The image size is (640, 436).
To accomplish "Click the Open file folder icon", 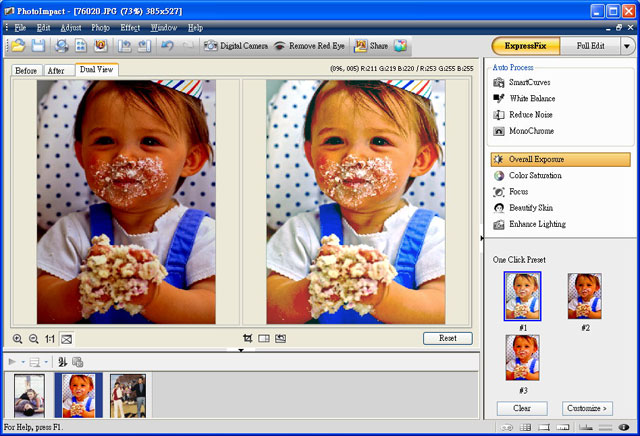I will [18, 46].
